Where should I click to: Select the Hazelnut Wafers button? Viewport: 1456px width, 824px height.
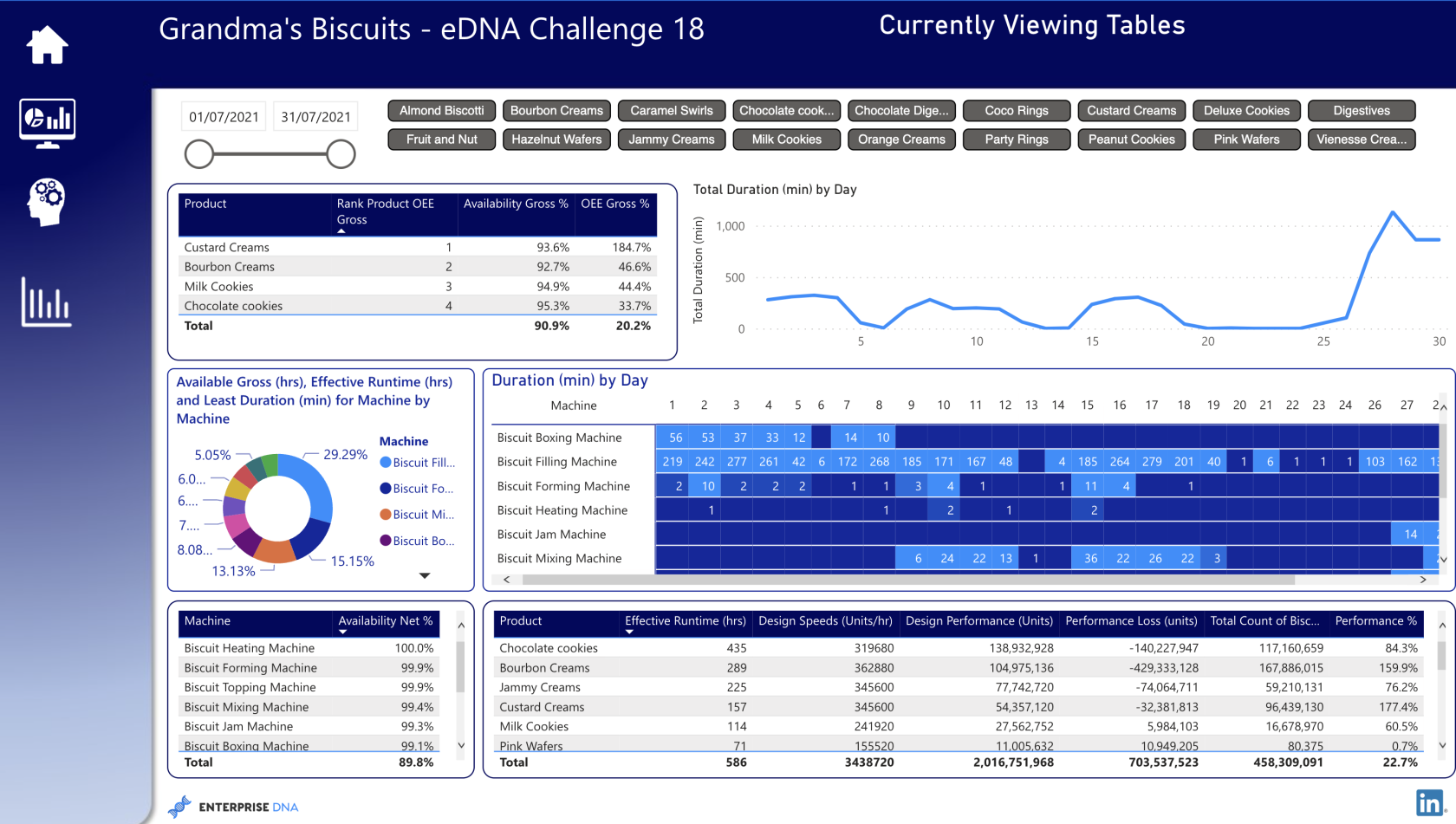pos(556,139)
